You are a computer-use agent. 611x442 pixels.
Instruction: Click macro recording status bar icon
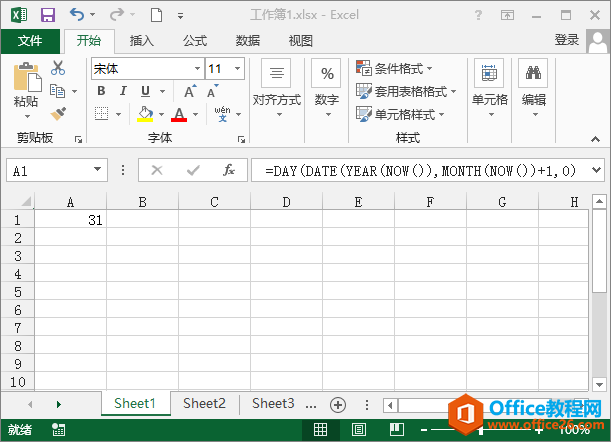pos(58,430)
